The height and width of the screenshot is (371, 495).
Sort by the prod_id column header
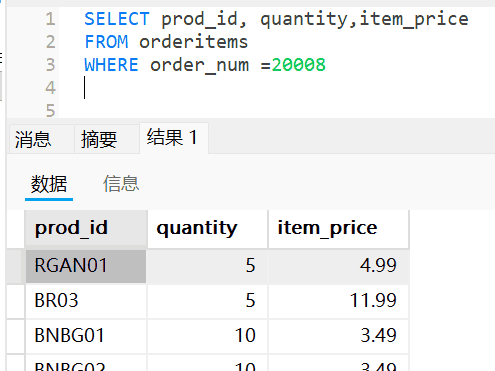[86, 229]
